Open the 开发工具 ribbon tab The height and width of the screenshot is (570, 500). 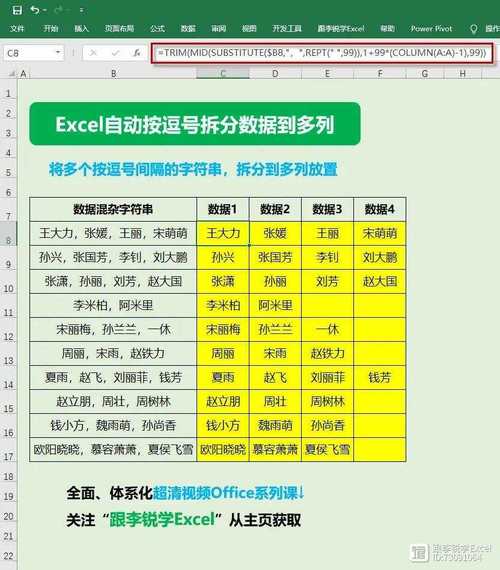click(287, 28)
